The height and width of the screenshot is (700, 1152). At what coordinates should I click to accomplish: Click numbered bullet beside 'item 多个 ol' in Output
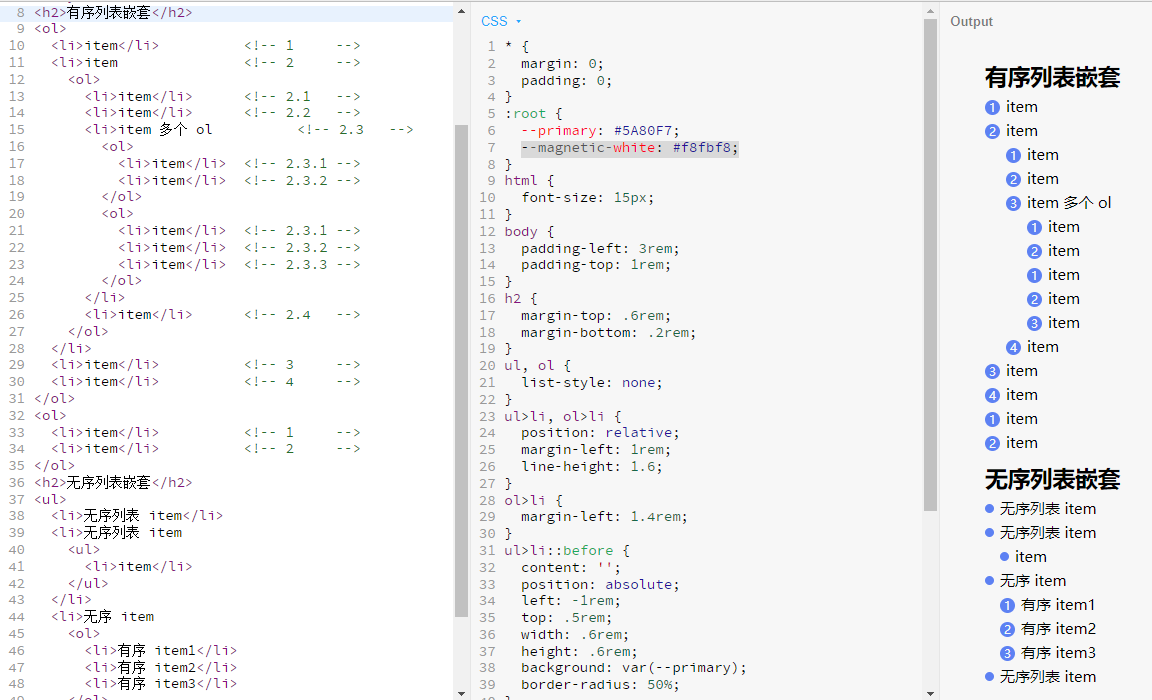point(1013,203)
